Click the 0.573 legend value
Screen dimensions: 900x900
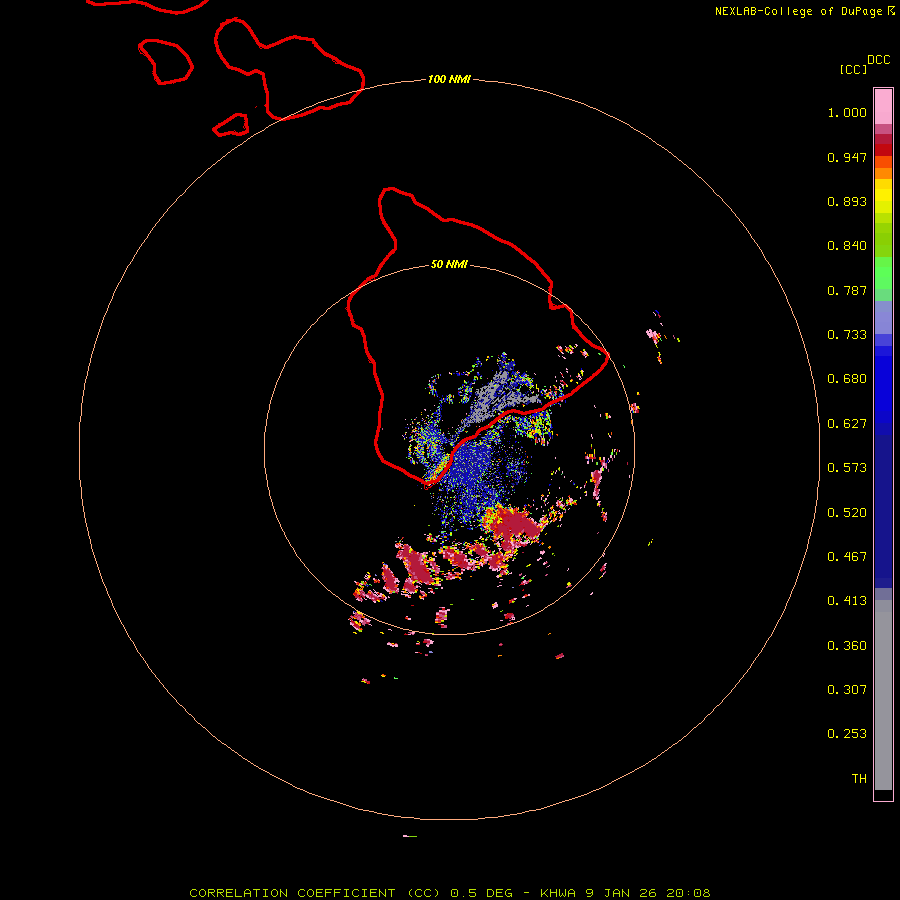(847, 468)
